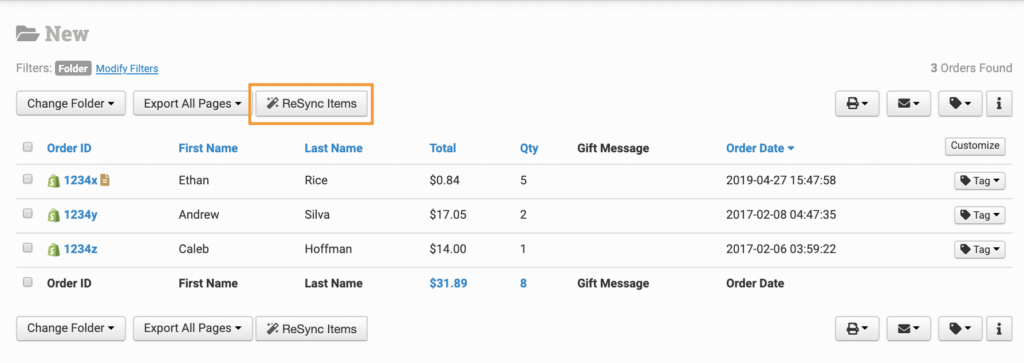The width and height of the screenshot is (1024, 363).
Task: Expand the top Export All Pages dropdown
Action: (x=192, y=104)
